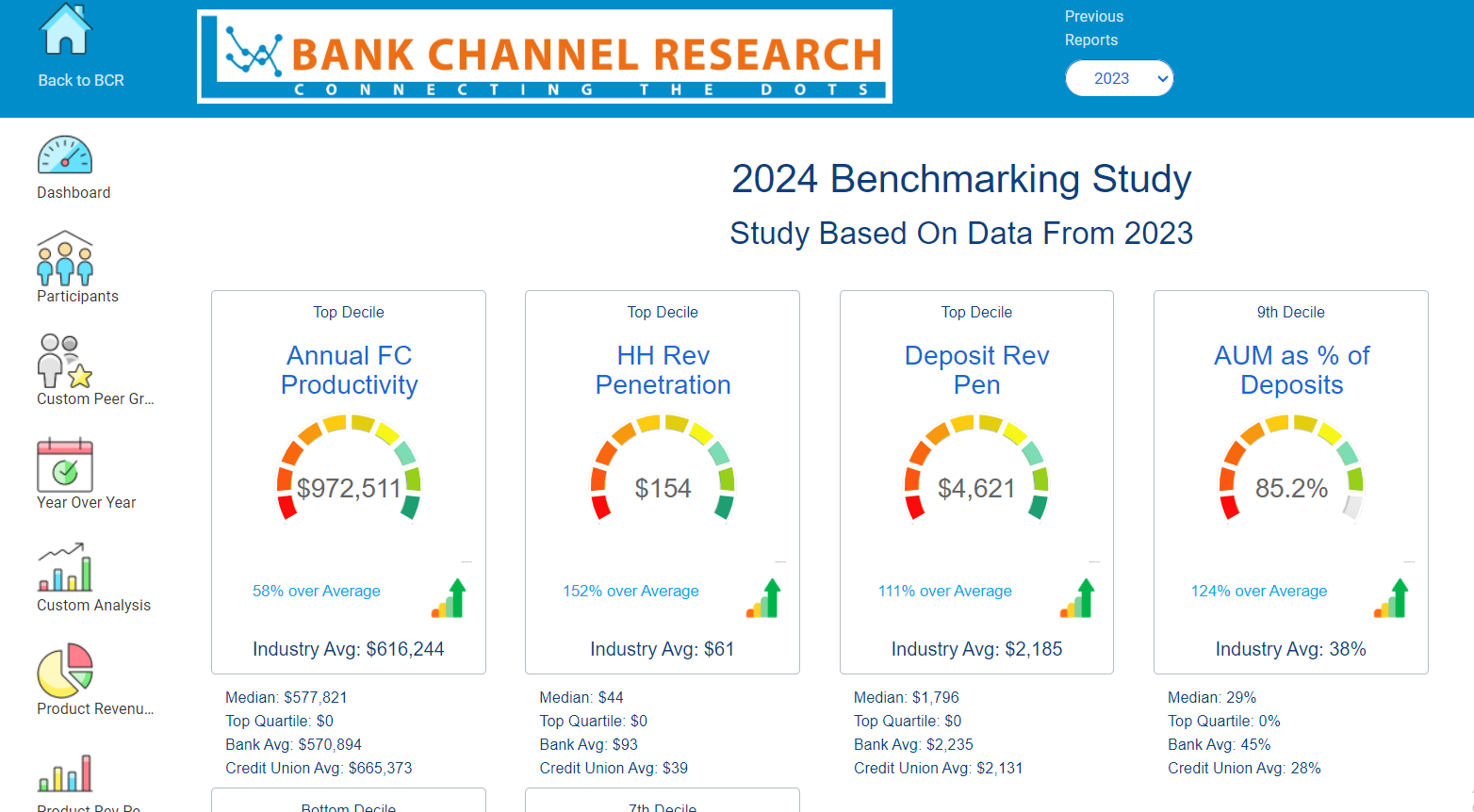Open Custom Analysis using its chart icon
The width and height of the screenshot is (1474, 812).
click(x=66, y=568)
